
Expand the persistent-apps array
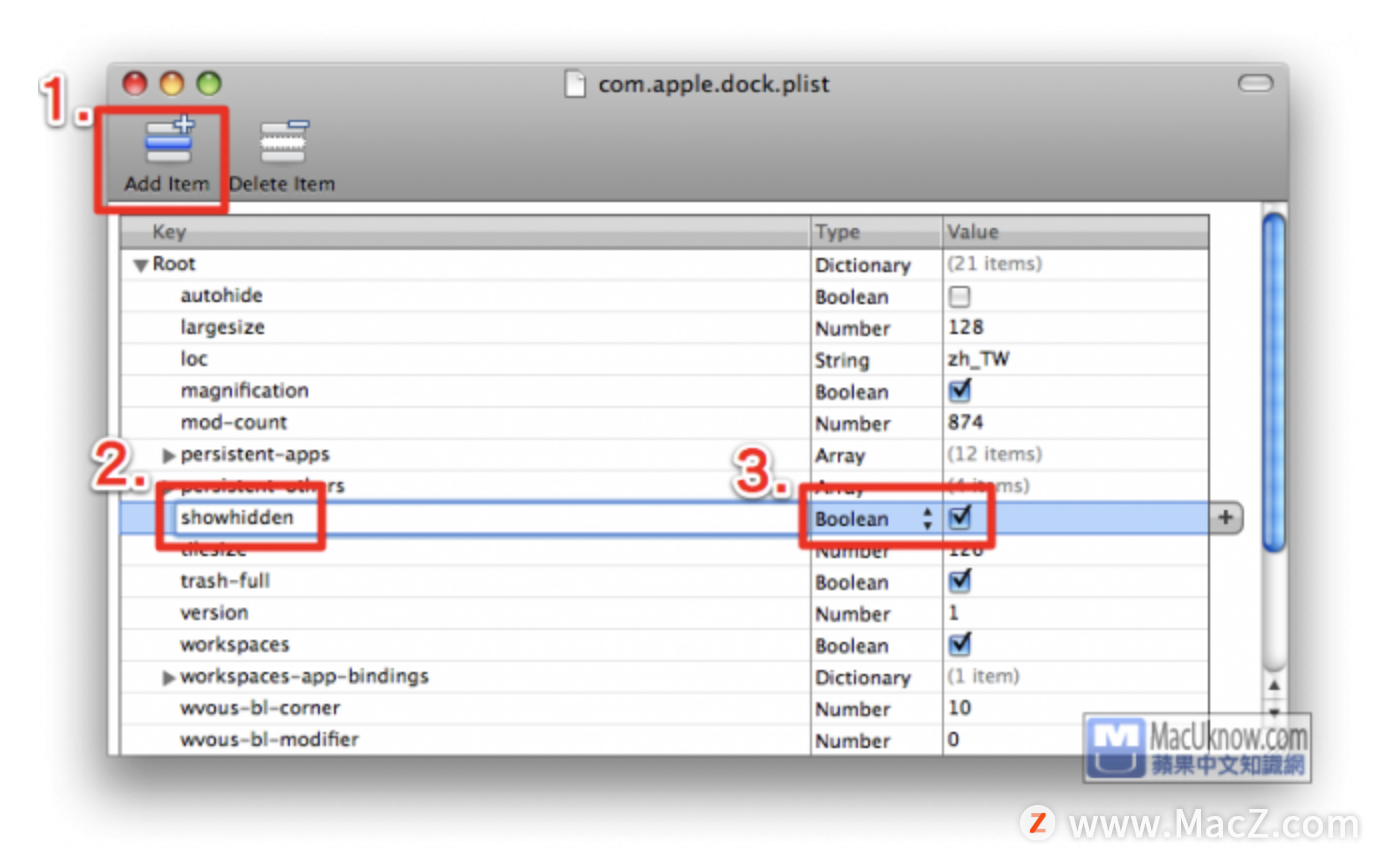[x=169, y=455]
